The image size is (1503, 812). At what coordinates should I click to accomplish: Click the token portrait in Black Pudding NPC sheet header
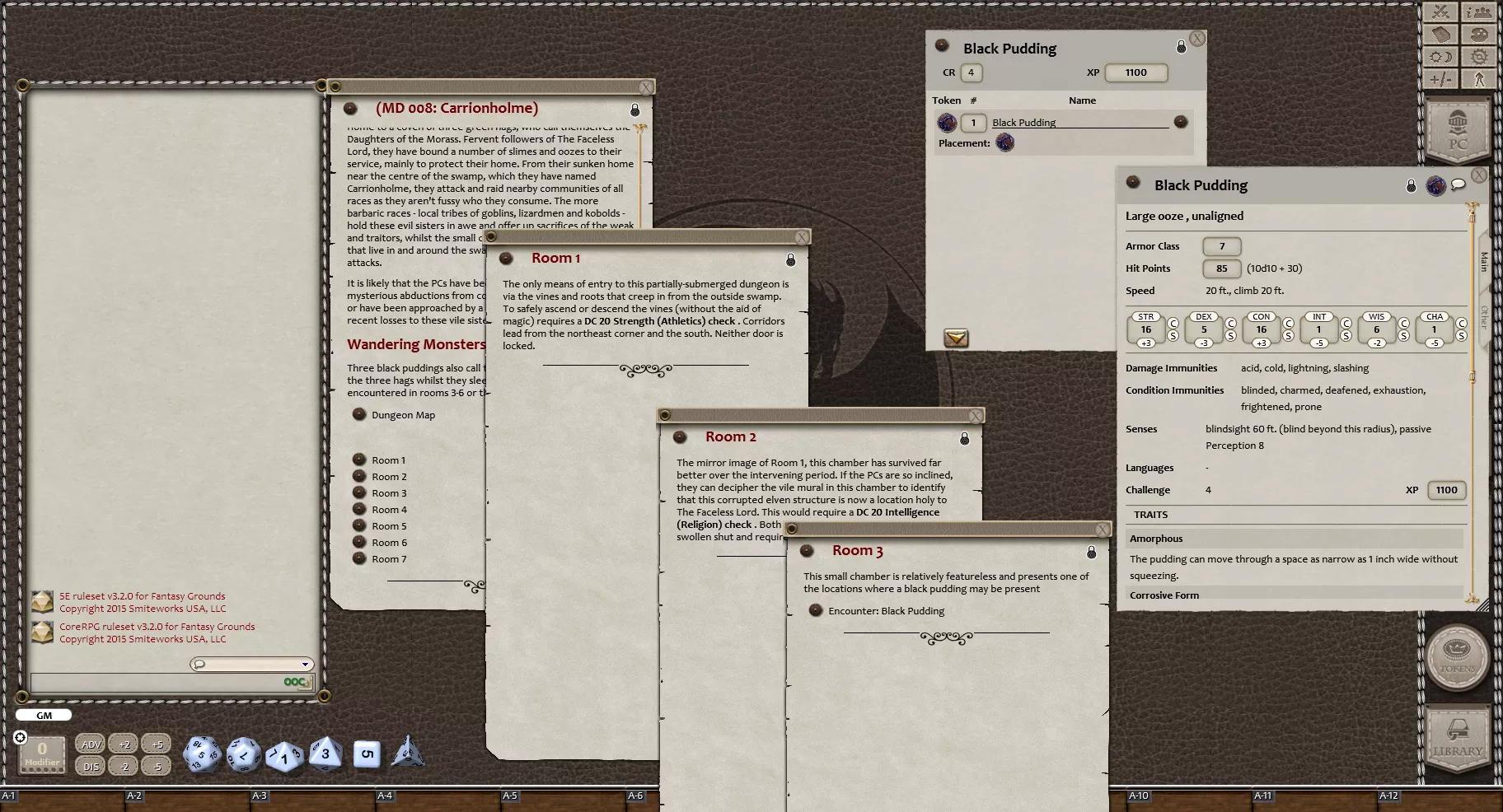(1435, 185)
